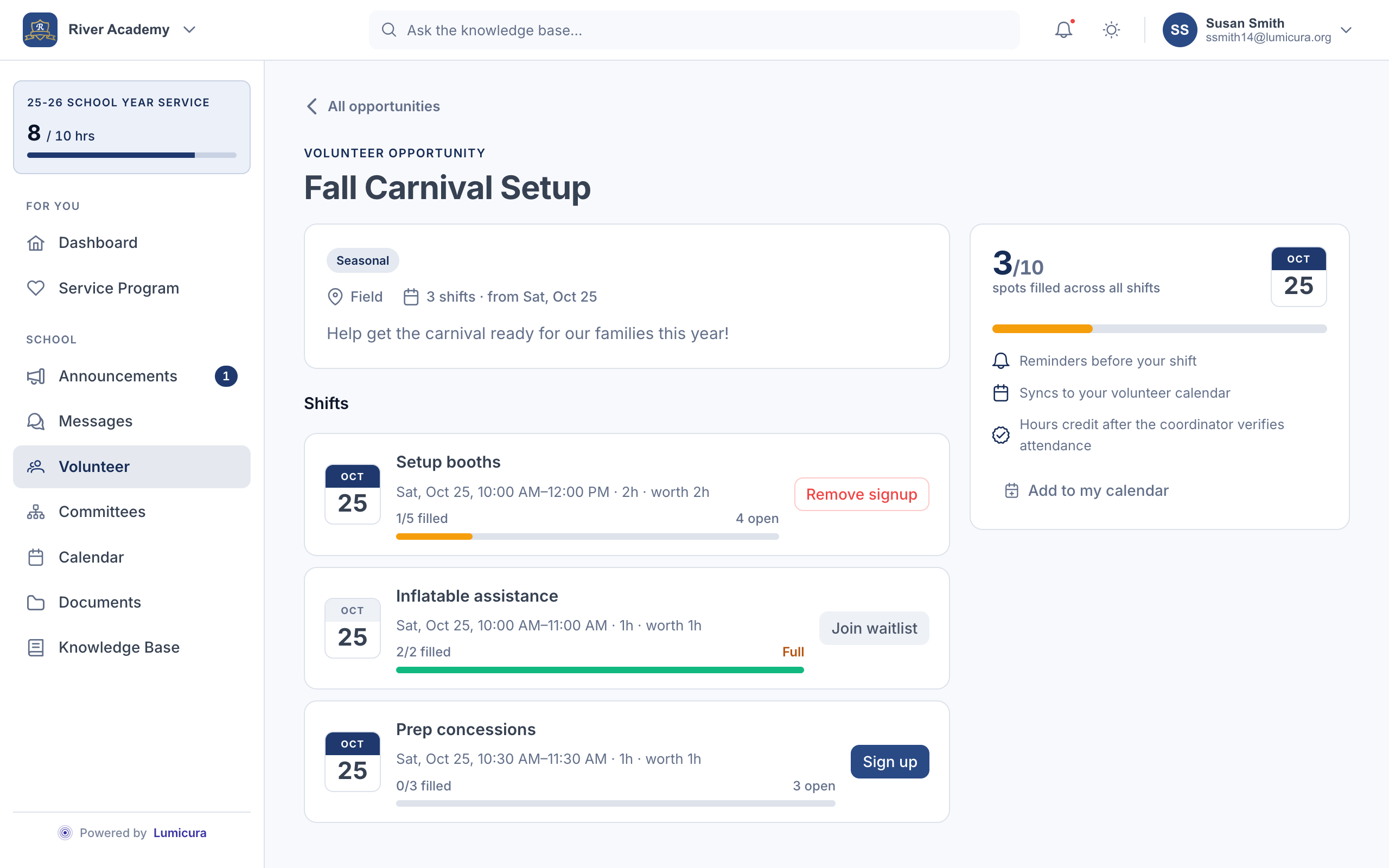Click the 3 open label

814,786
